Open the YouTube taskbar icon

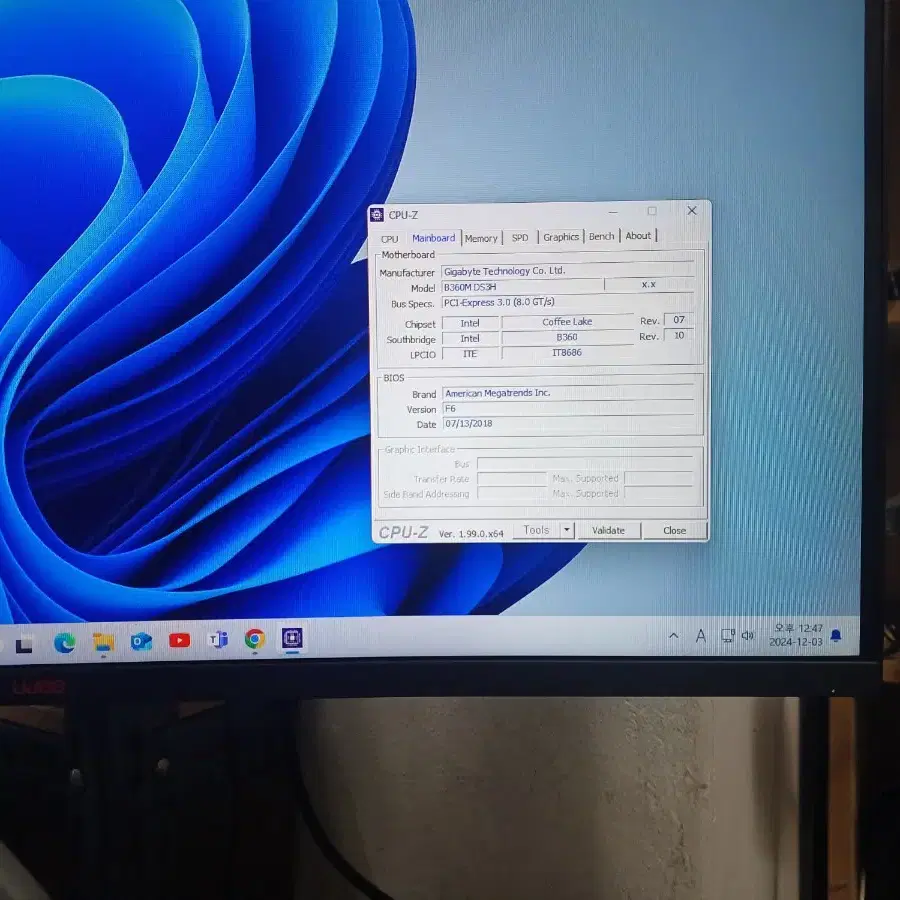[x=180, y=640]
